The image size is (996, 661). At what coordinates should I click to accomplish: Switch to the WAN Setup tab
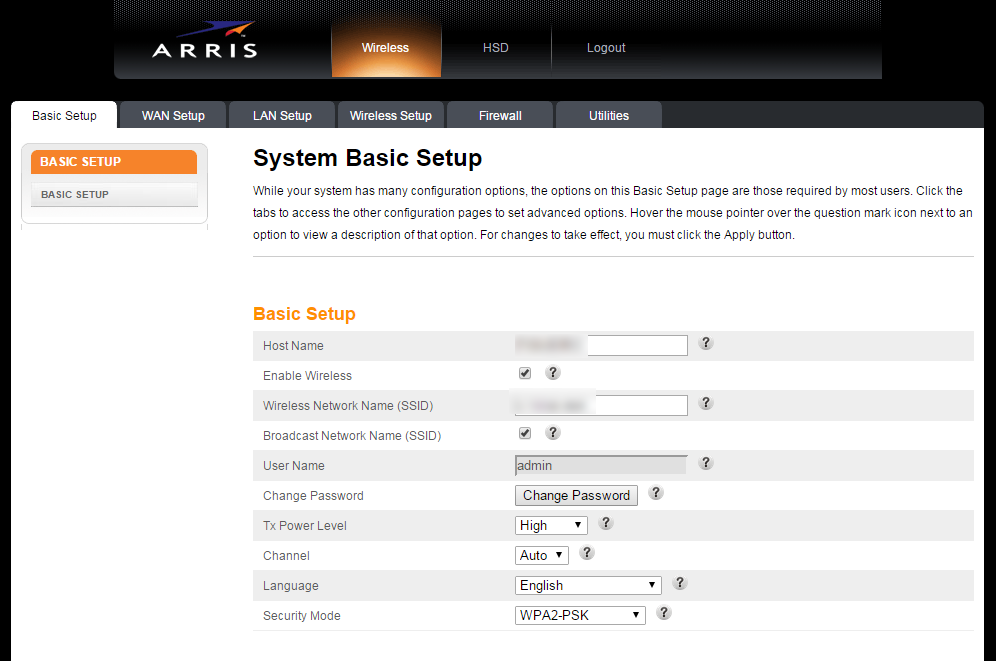pos(173,115)
